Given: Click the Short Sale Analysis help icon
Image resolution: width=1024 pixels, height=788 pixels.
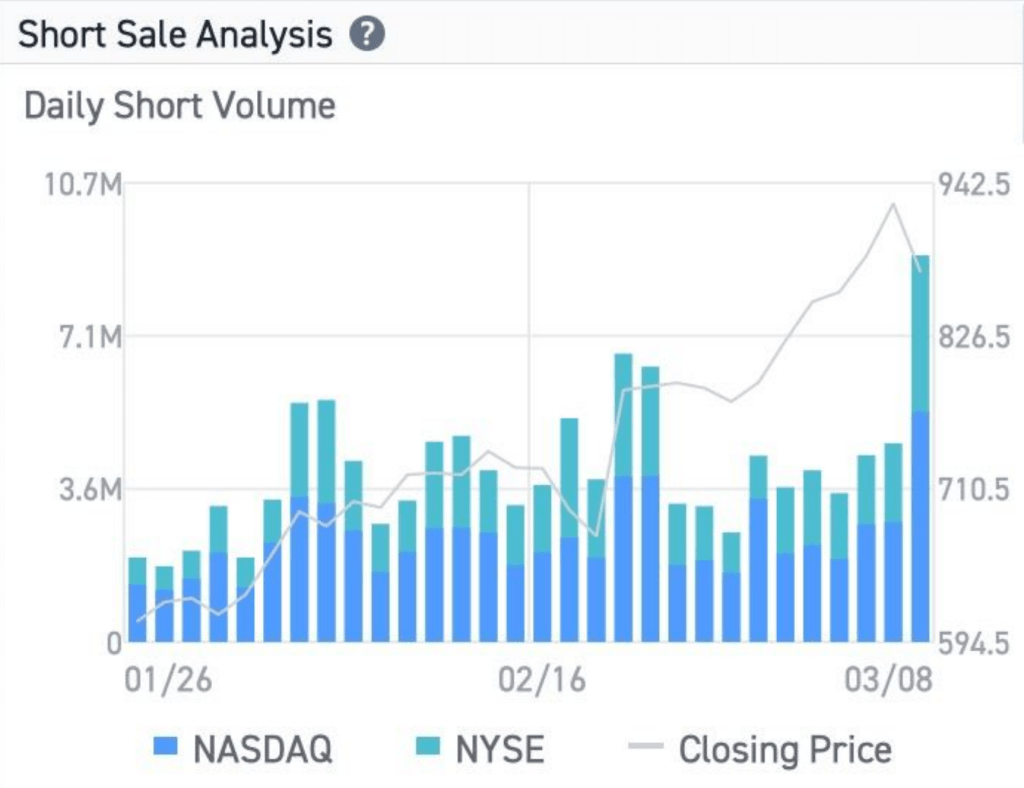Looking at the screenshot, I should pyautogui.click(x=367, y=35).
